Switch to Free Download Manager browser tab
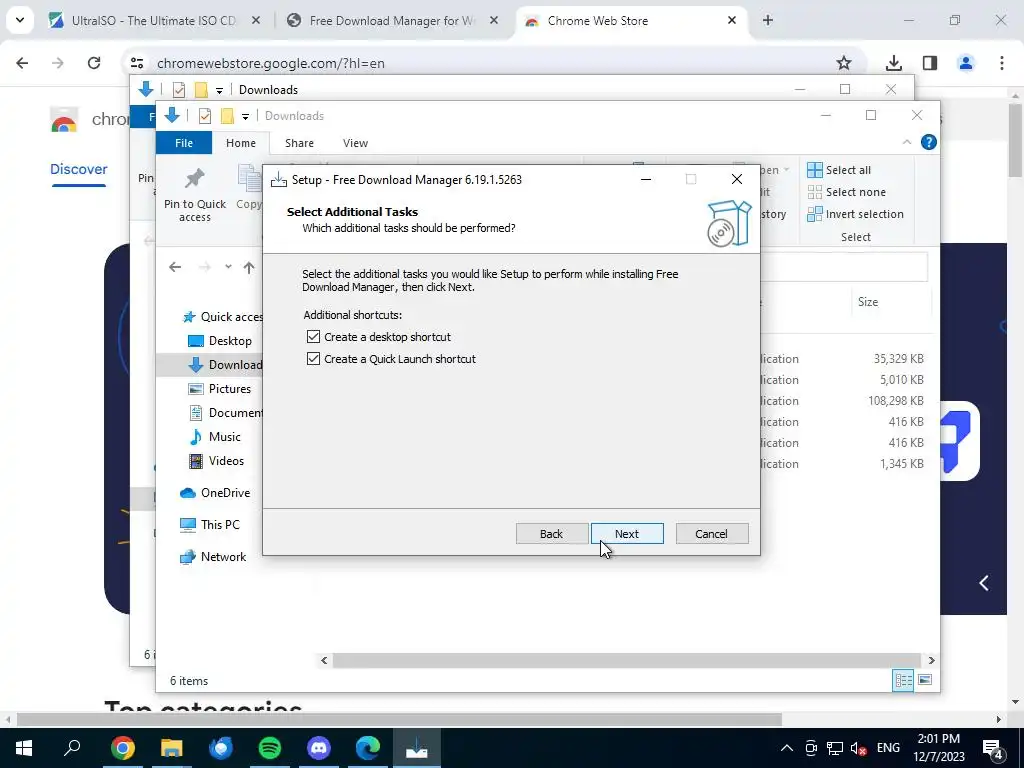The width and height of the screenshot is (1024, 768). pyautogui.click(x=392, y=21)
